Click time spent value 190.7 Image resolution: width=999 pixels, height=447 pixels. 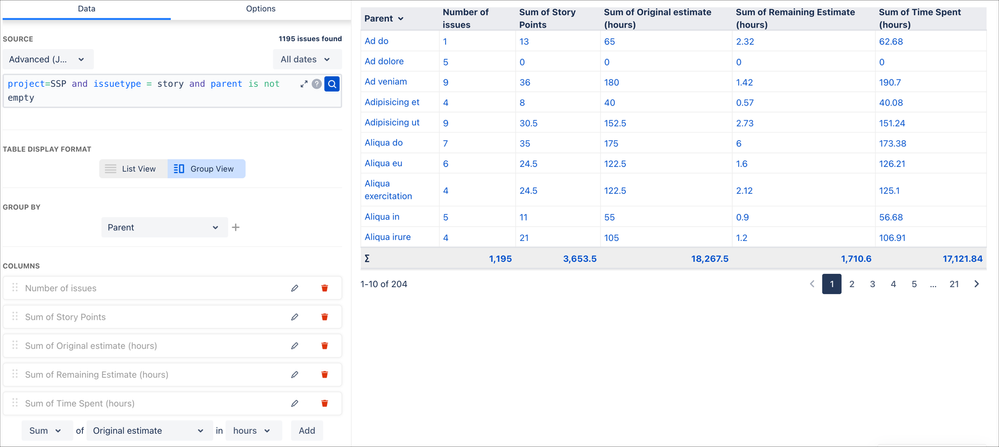[x=889, y=82]
